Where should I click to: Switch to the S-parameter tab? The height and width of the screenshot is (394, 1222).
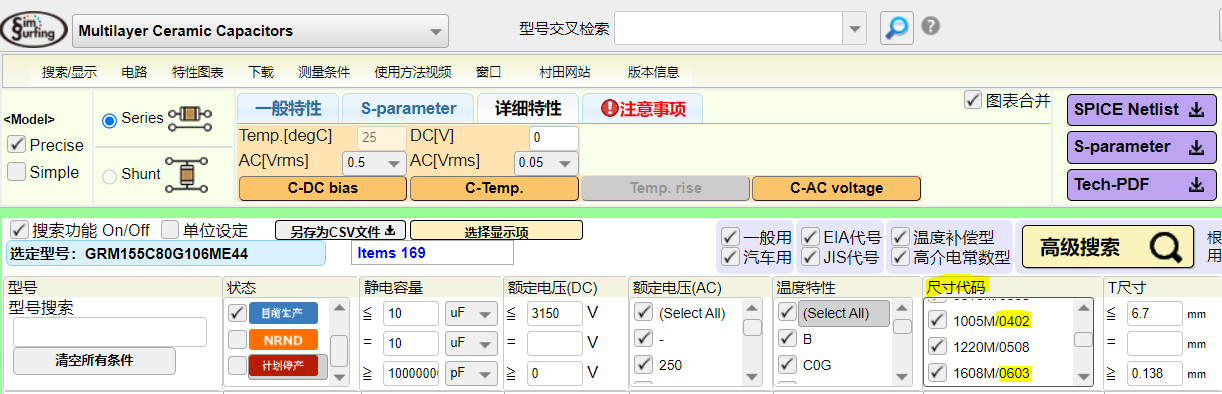tap(408, 108)
